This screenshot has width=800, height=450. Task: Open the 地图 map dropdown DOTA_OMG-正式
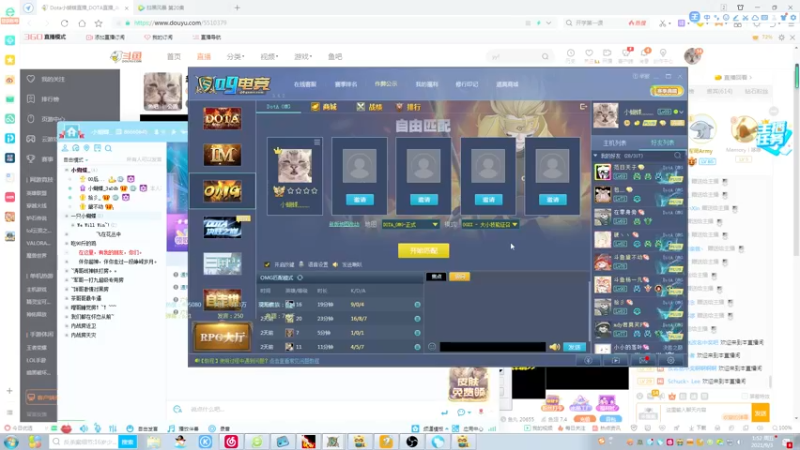410,224
